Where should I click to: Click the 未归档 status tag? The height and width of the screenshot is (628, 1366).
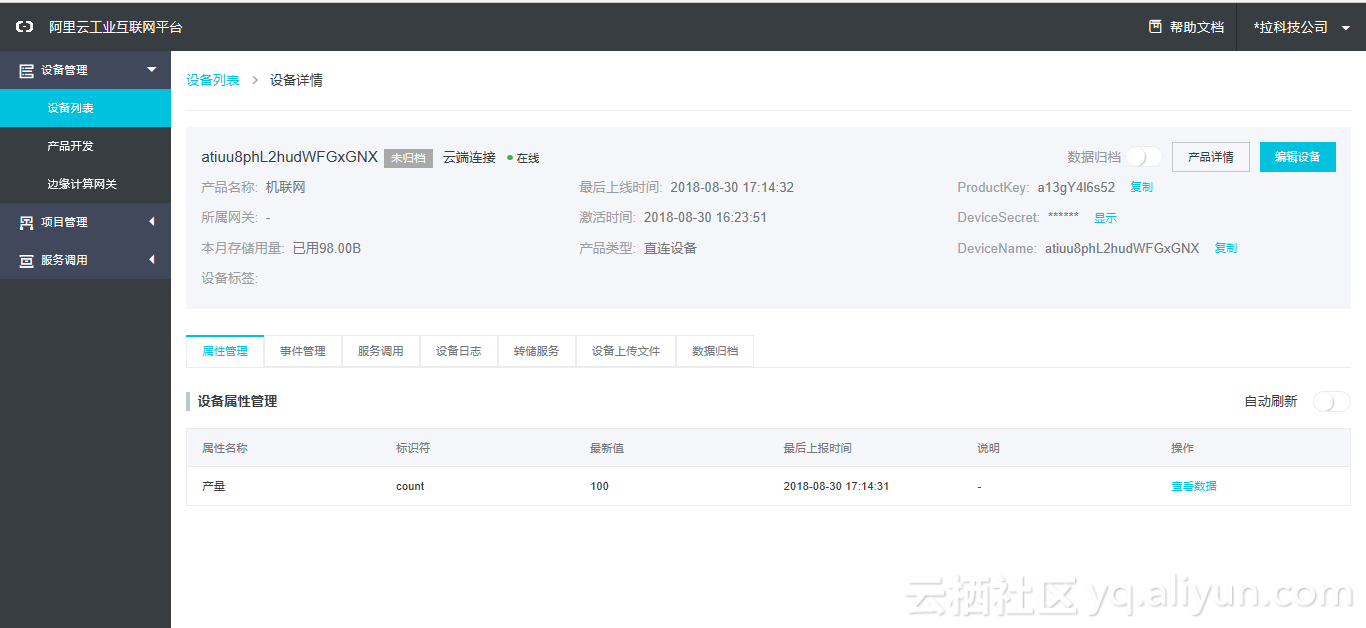pos(408,158)
